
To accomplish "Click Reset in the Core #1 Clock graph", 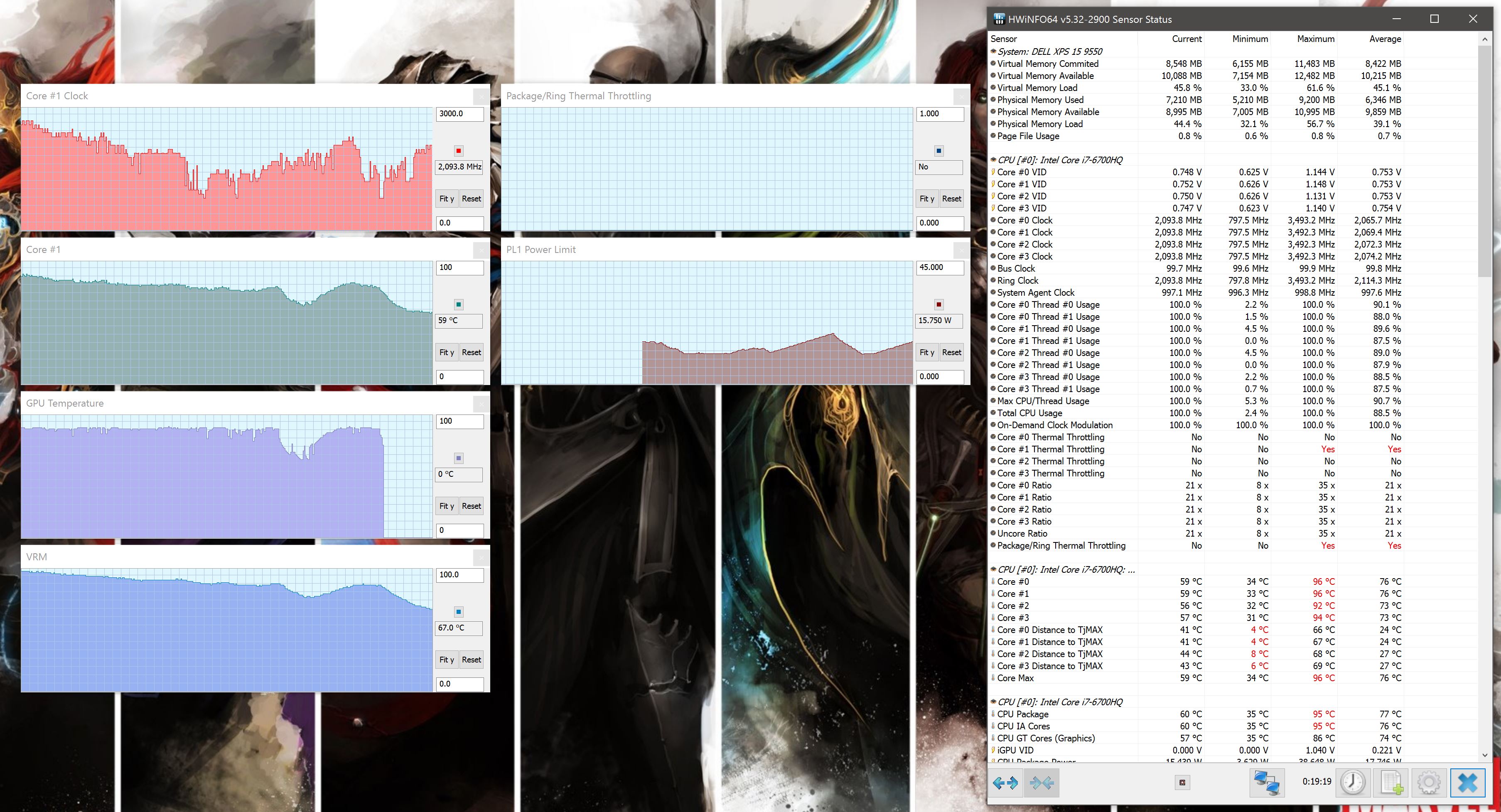I will 472,199.
